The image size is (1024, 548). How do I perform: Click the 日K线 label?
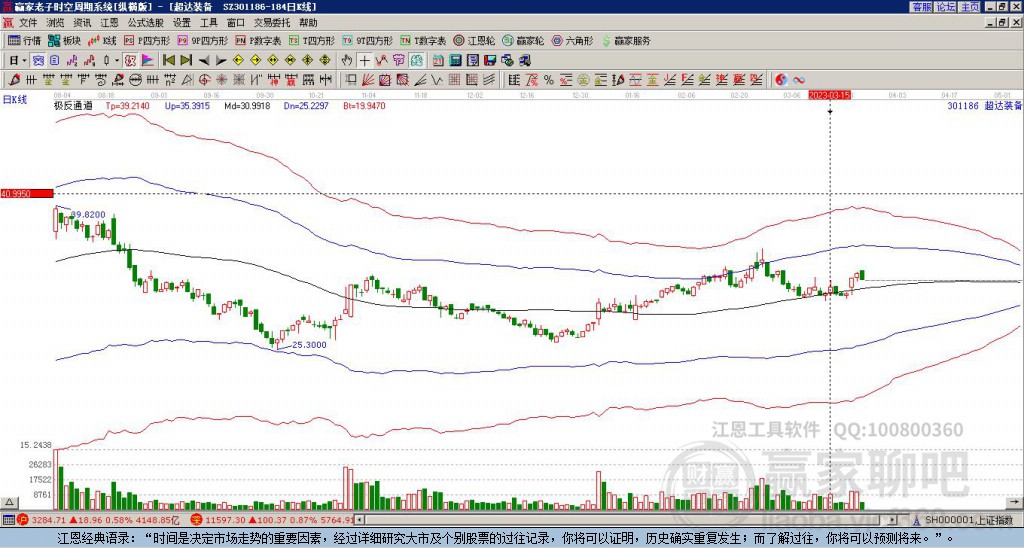click(14, 99)
